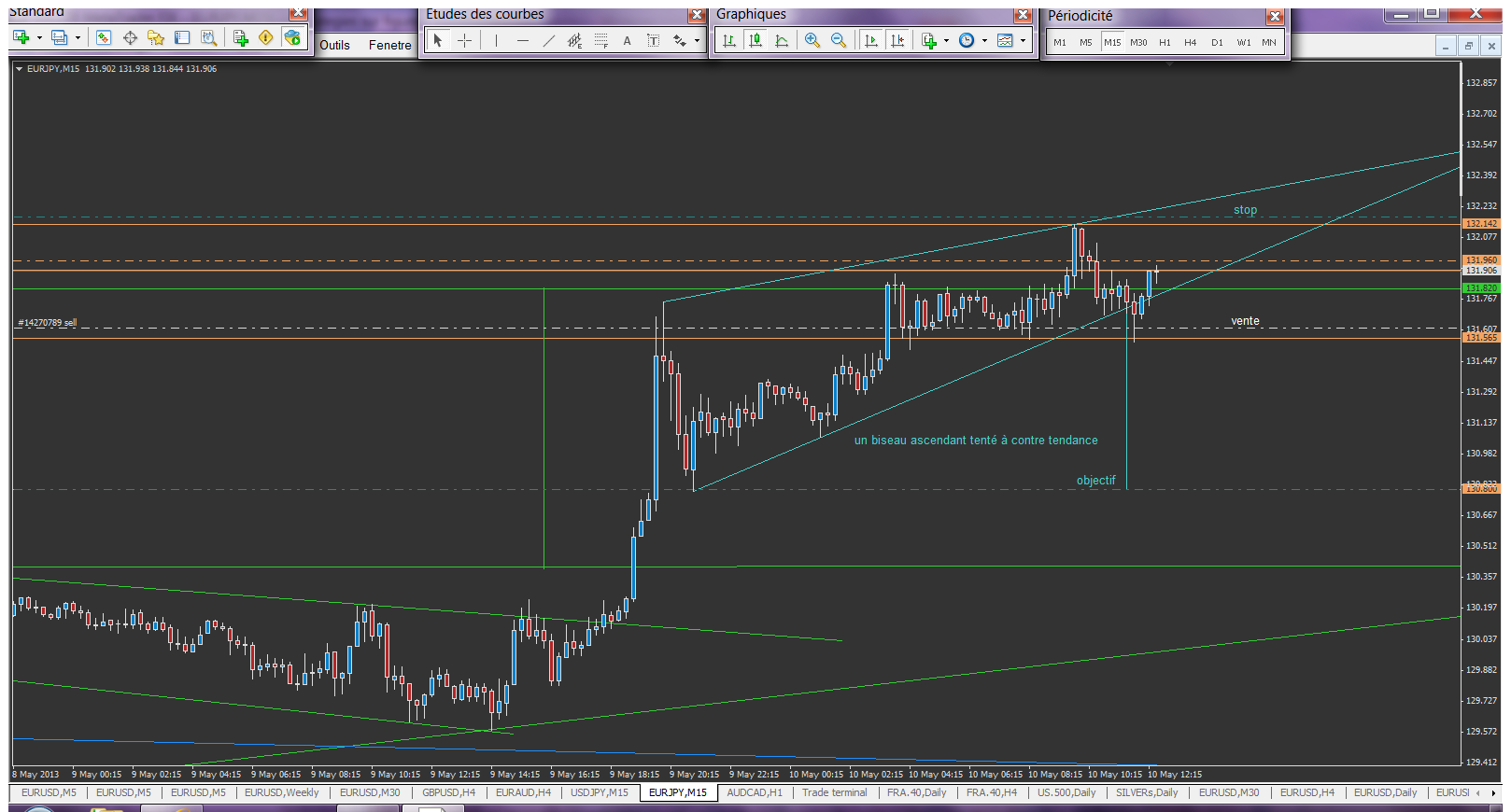Pick the horizontal line drawing tool

(x=522, y=40)
